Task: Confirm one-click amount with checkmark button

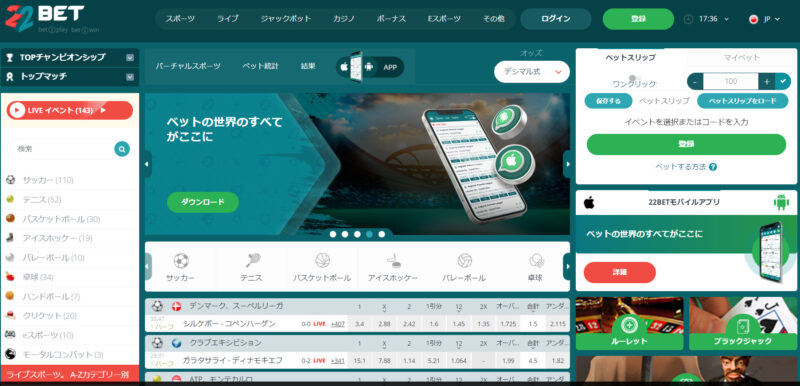Action: click(x=783, y=81)
